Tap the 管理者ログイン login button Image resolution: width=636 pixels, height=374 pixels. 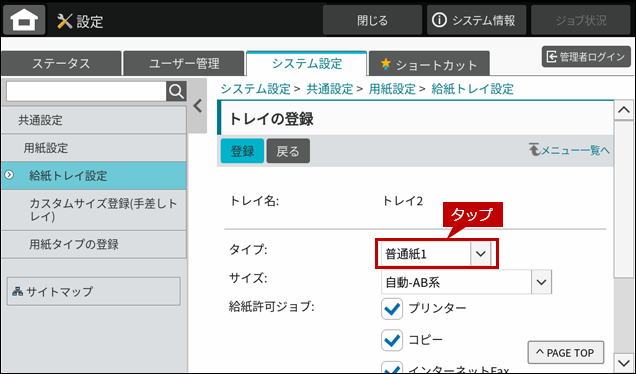[586, 57]
